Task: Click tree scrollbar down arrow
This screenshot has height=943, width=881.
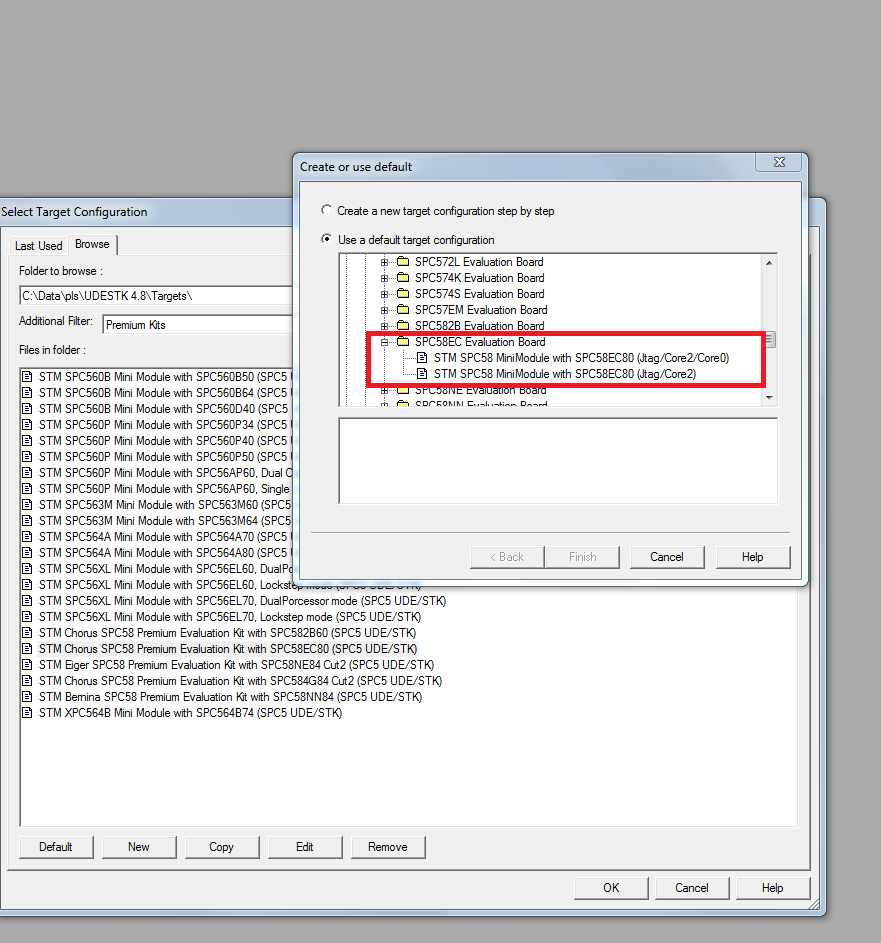Action: (769, 398)
